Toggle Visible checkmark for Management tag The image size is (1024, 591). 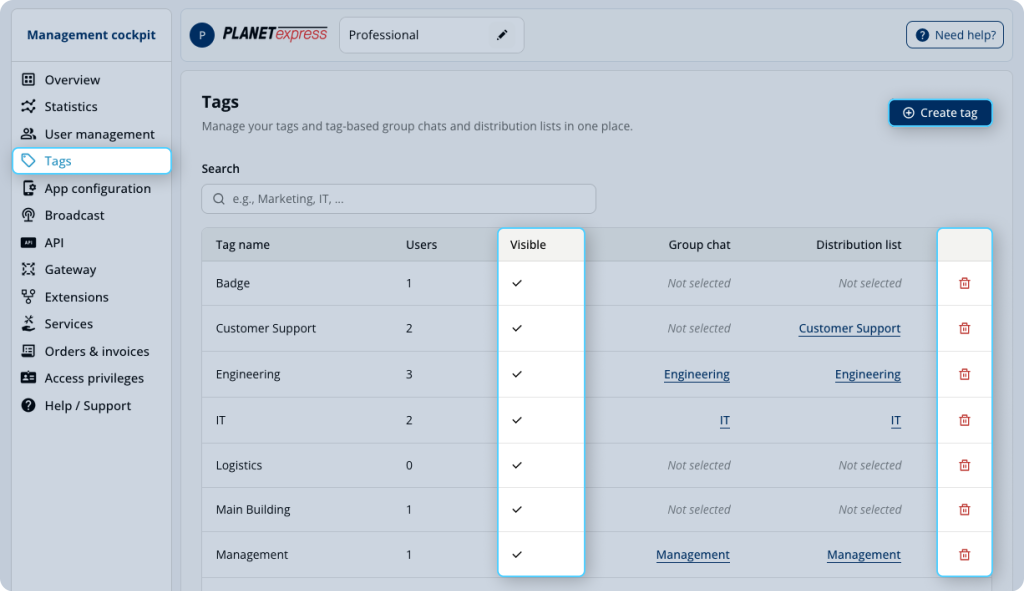(517, 554)
